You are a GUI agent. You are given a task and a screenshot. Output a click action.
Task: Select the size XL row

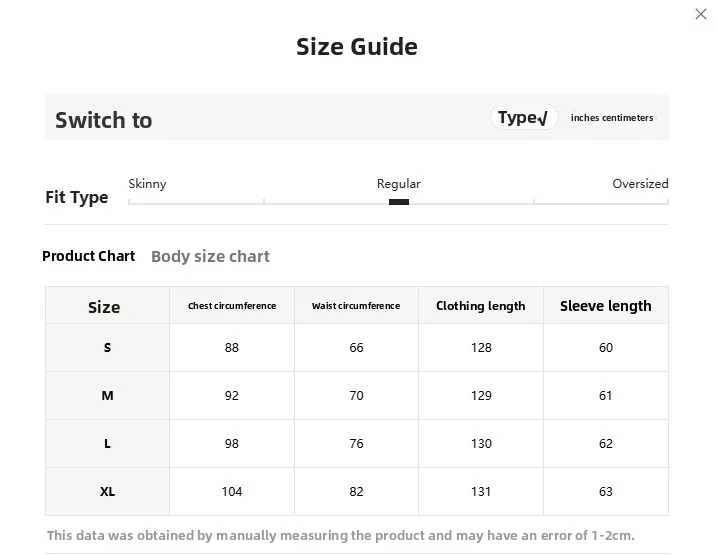pyautogui.click(x=357, y=492)
